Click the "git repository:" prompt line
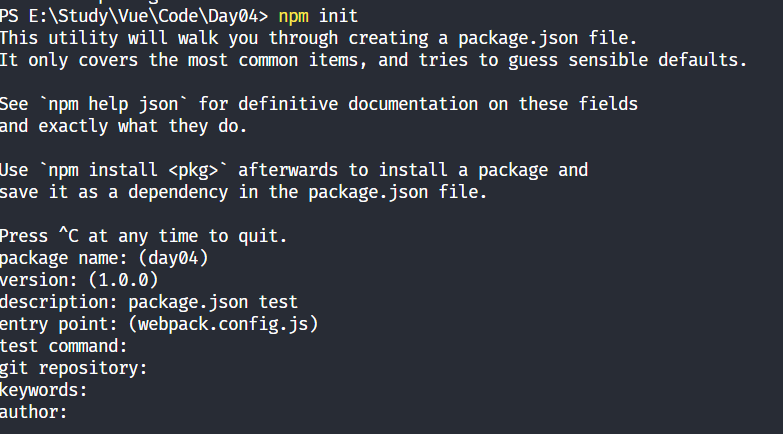Viewport: 783px width, 434px height. pyautogui.click(x=73, y=368)
